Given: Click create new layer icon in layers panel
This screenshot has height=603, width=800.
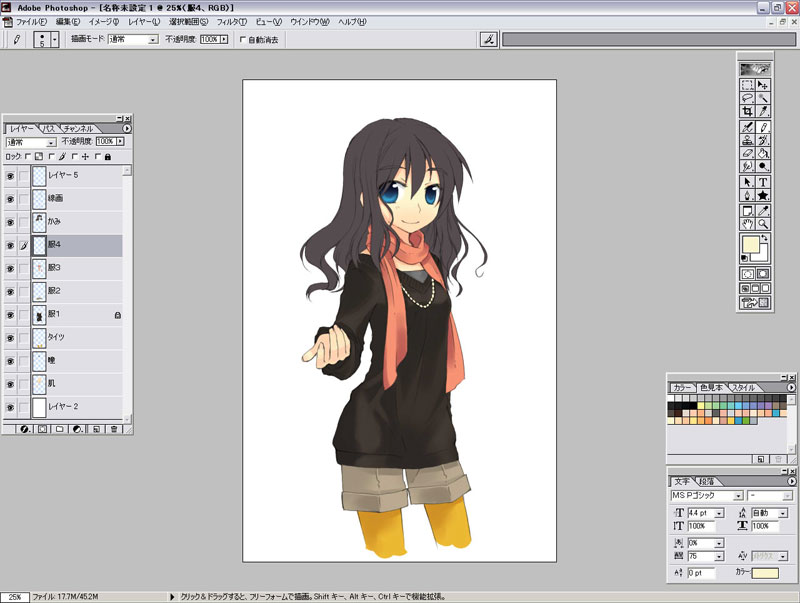Looking at the screenshot, I should click(96, 429).
